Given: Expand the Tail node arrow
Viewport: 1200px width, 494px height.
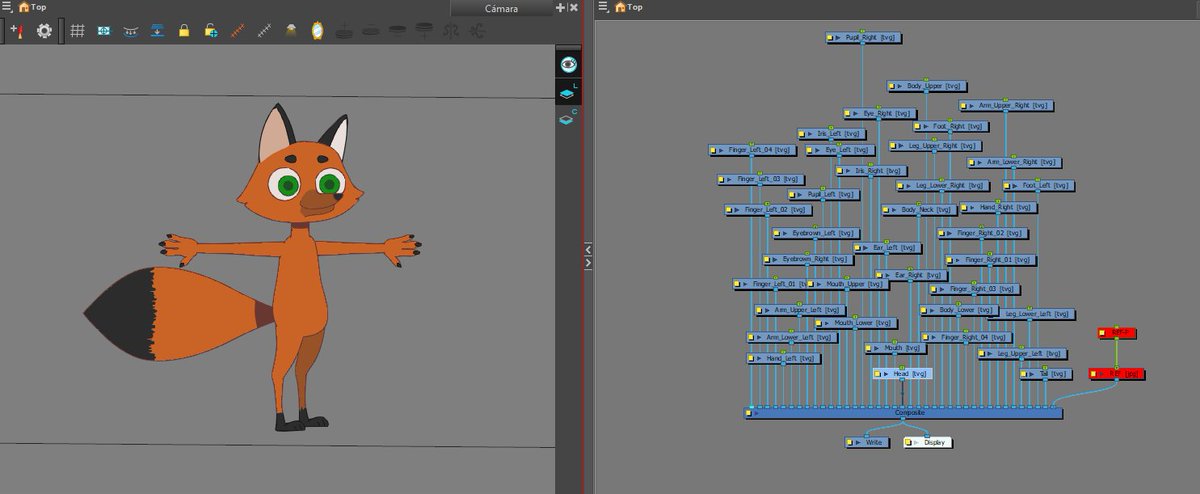Looking at the screenshot, I should click(1033, 375).
